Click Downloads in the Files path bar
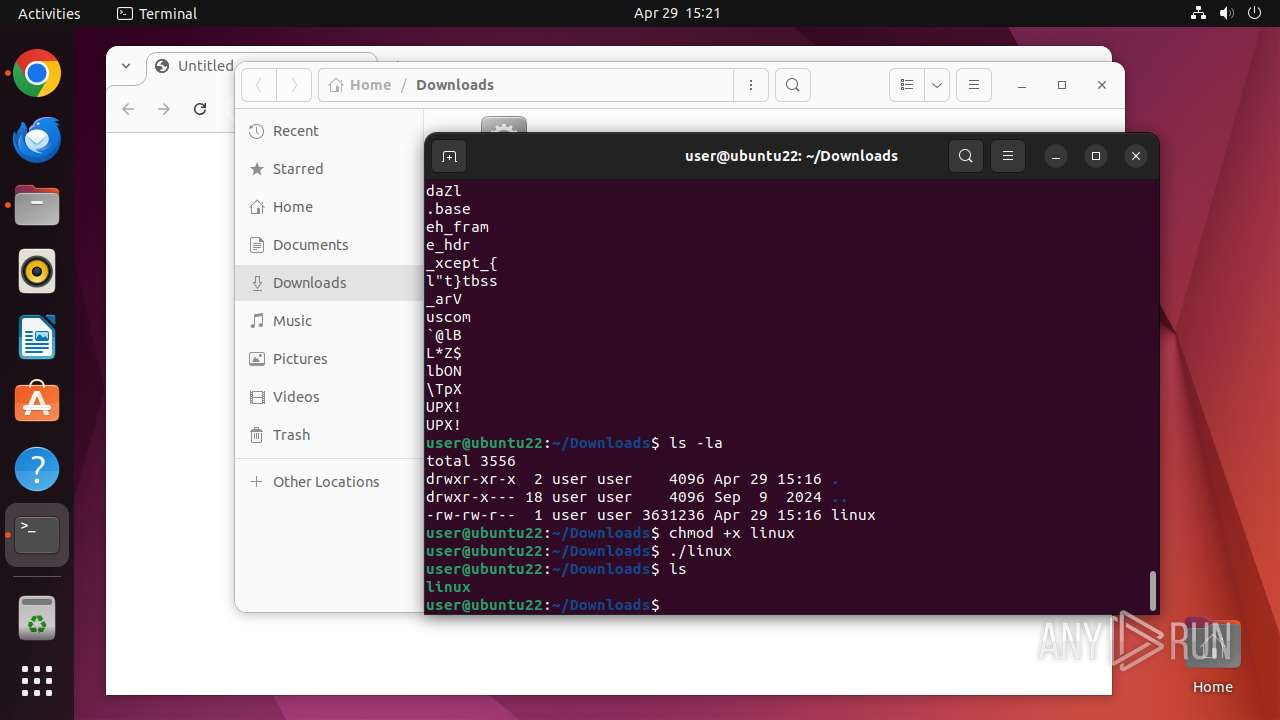Viewport: 1280px width, 720px height. pos(455,85)
